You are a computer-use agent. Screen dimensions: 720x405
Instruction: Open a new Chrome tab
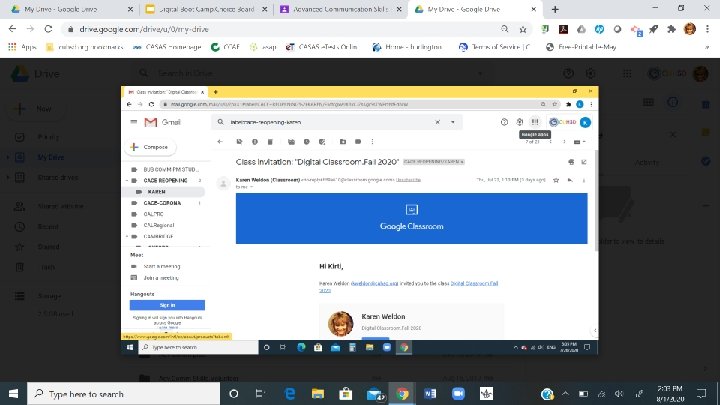pyautogui.click(x=555, y=9)
